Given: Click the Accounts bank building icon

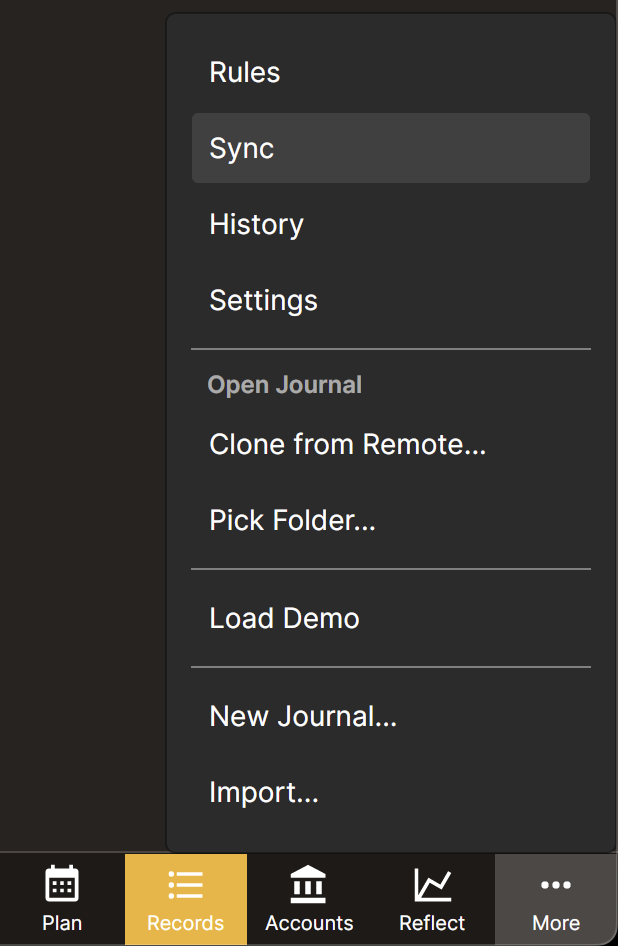Looking at the screenshot, I should (x=308, y=884).
